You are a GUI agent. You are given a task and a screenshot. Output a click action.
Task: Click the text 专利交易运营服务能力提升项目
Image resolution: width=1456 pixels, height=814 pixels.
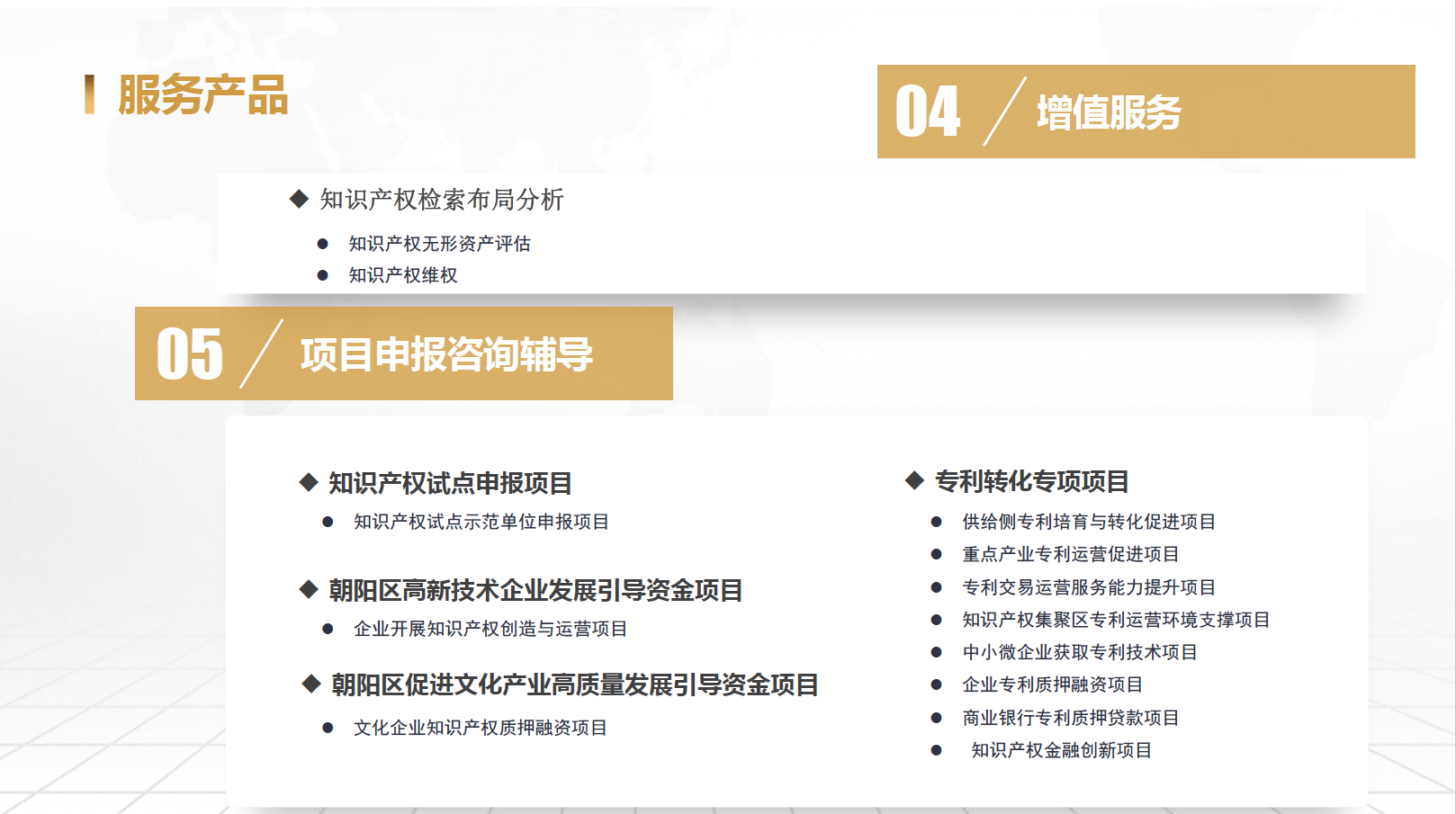coord(1089,587)
